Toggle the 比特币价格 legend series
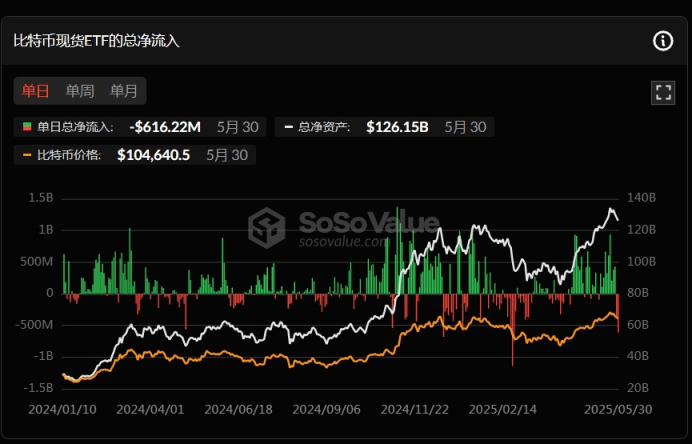692x444 pixels. coord(135,155)
